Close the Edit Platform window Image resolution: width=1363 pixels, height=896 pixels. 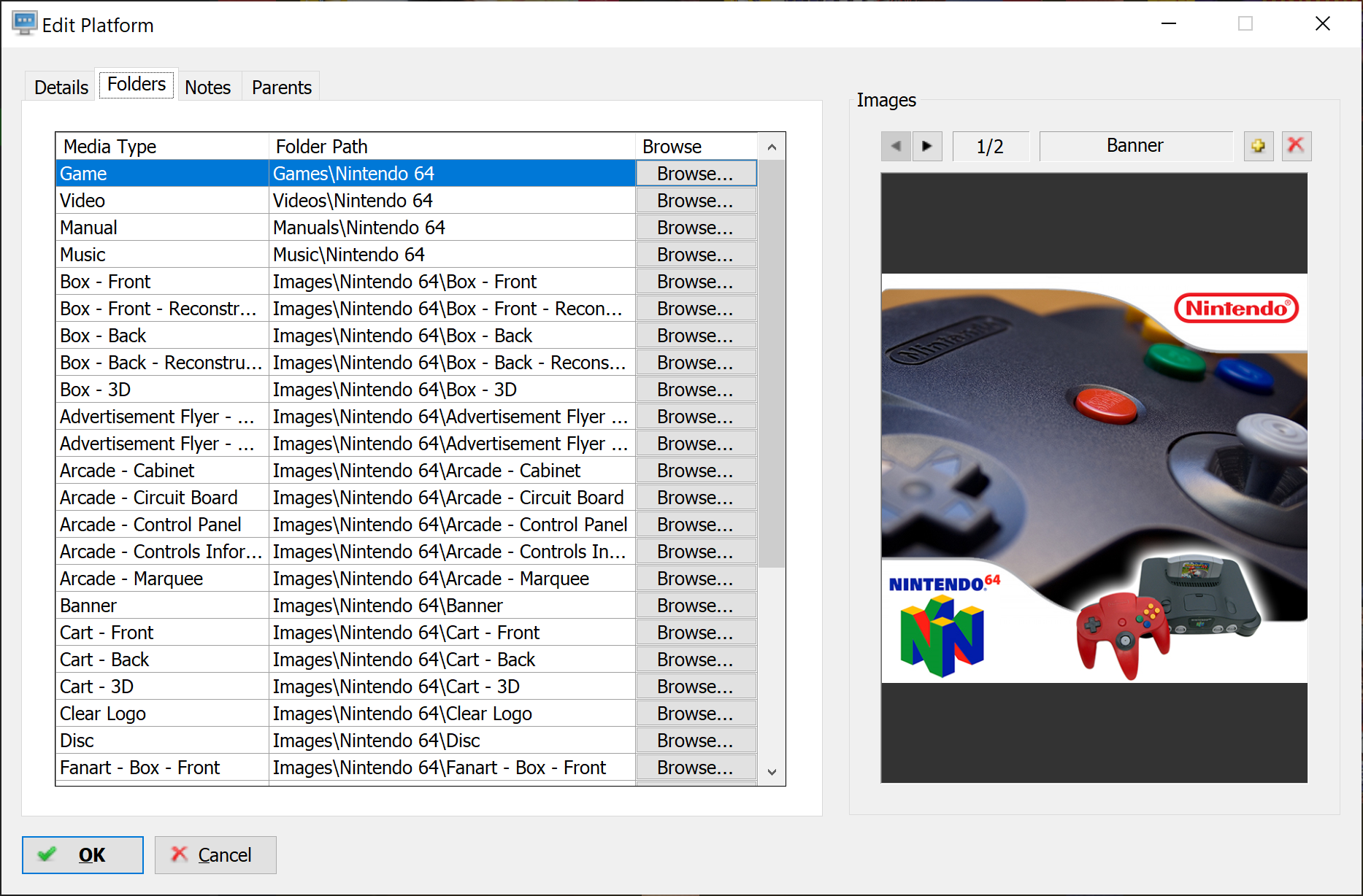[1322, 24]
